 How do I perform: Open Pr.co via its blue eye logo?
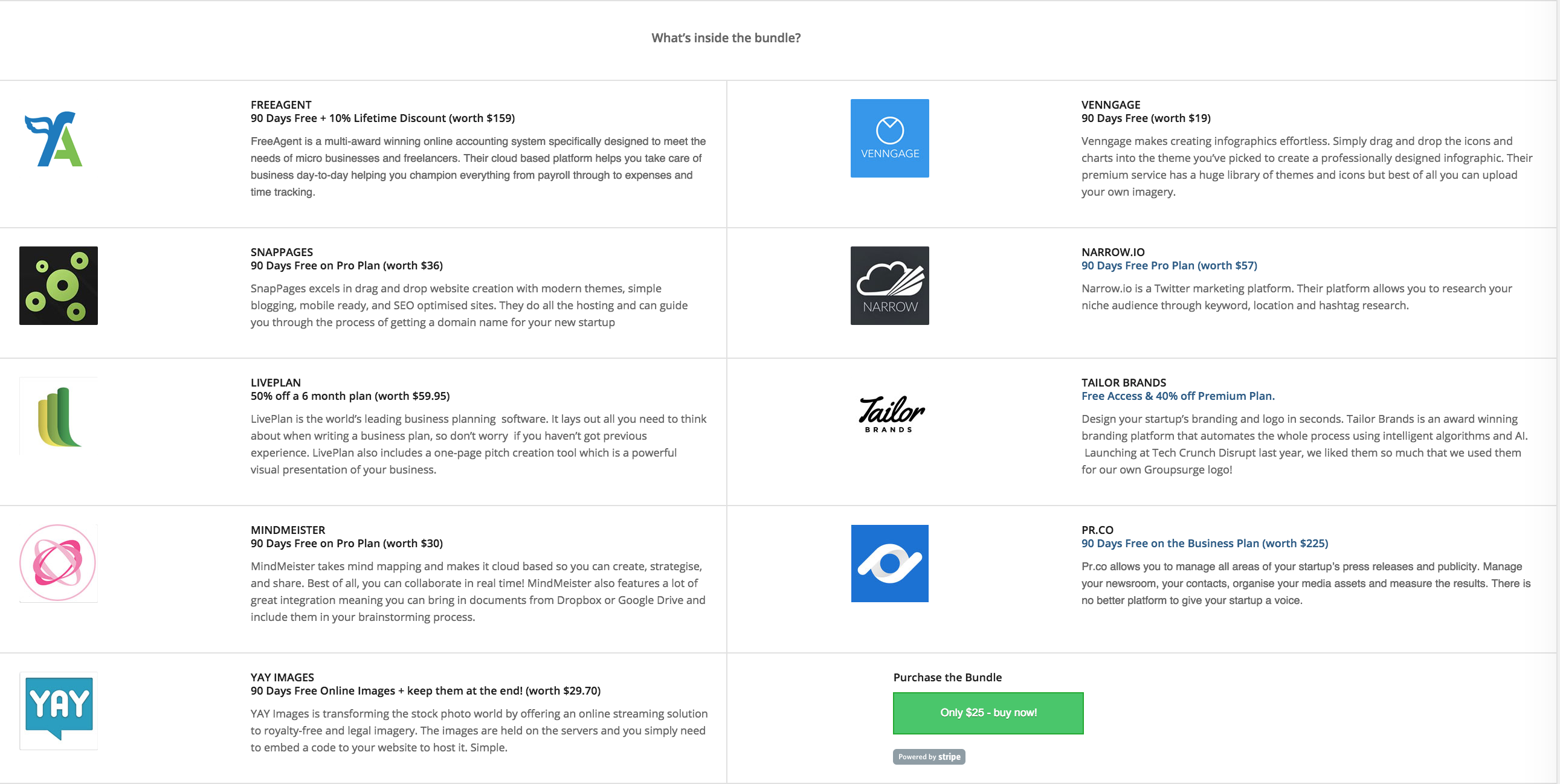click(889, 563)
